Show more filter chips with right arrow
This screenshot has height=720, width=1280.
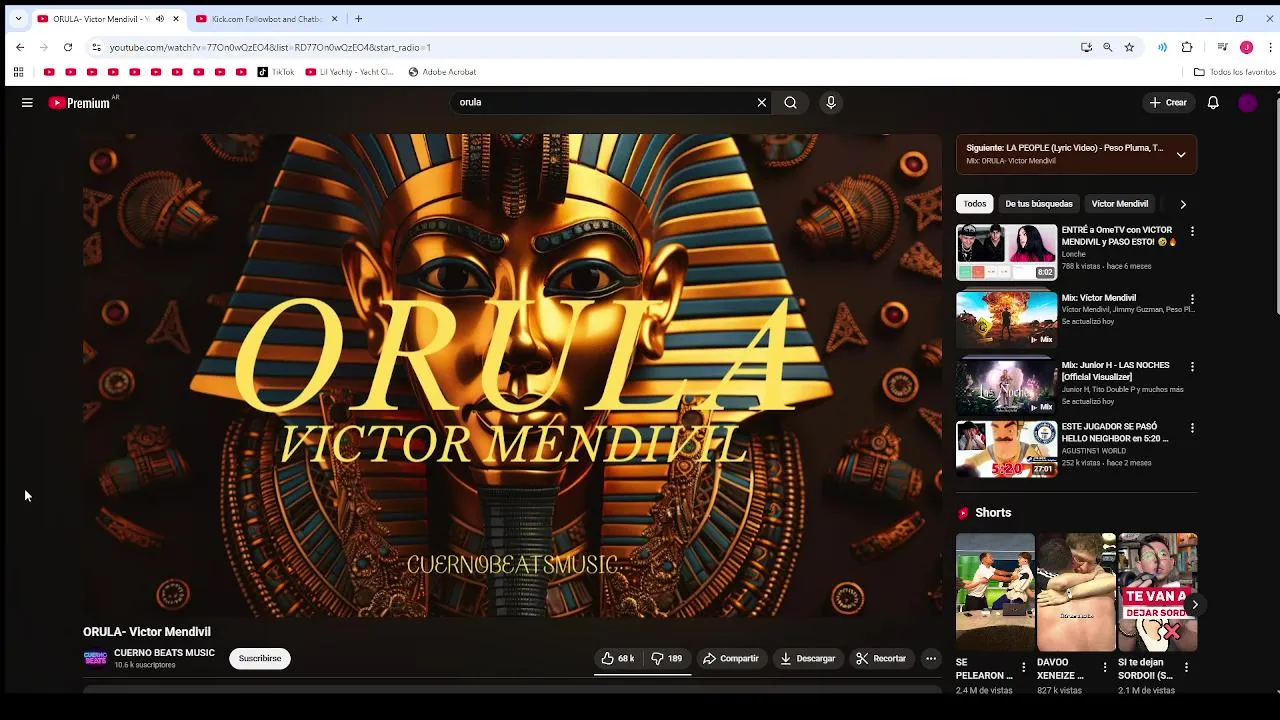click(x=1183, y=204)
